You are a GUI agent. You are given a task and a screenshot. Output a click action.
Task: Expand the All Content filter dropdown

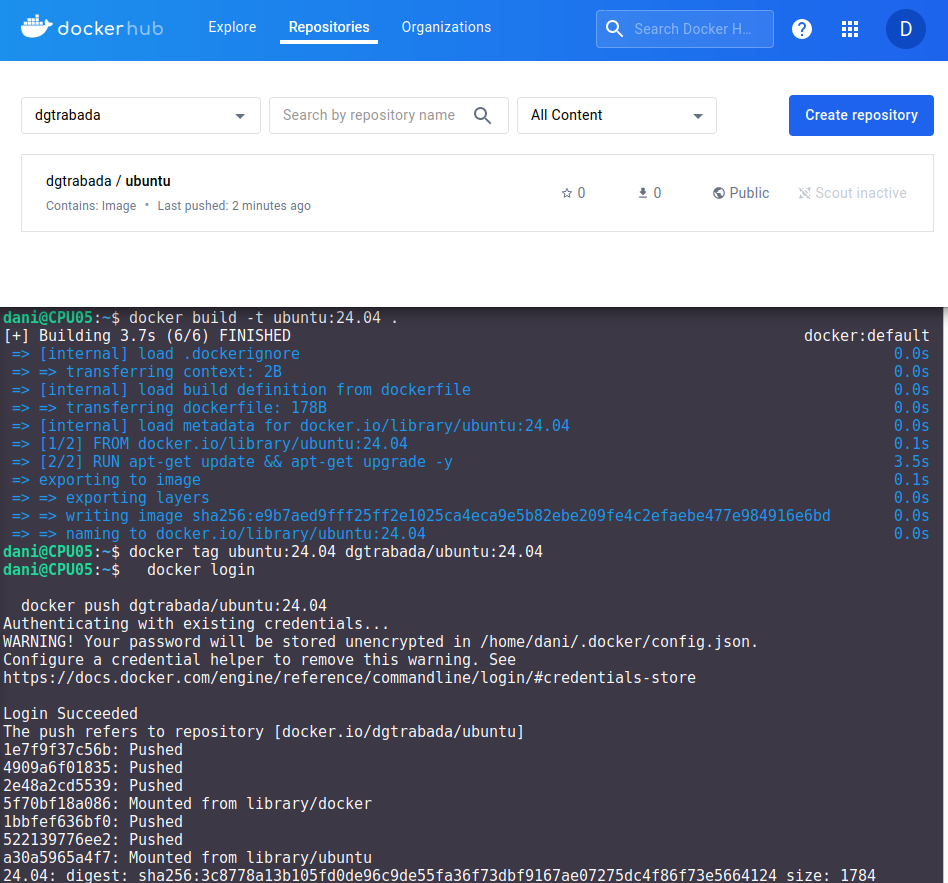click(616, 115)
